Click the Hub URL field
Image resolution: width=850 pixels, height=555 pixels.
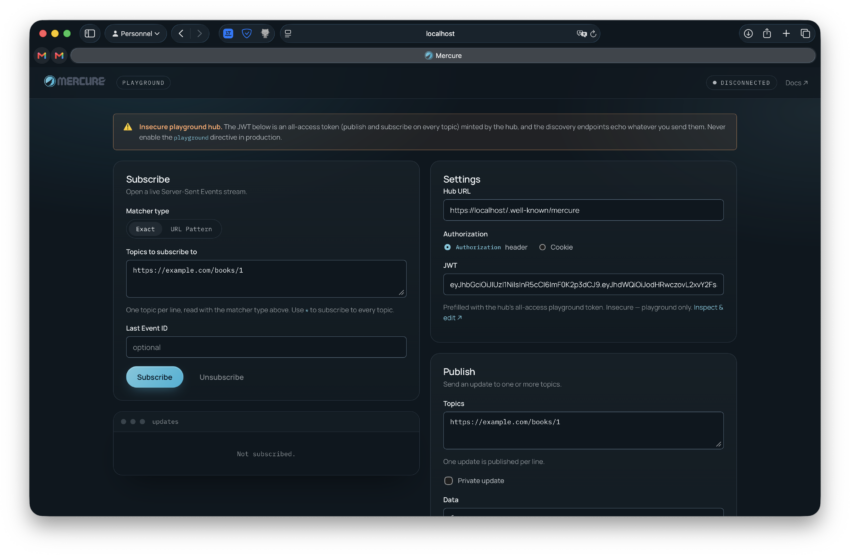point(583,210)
